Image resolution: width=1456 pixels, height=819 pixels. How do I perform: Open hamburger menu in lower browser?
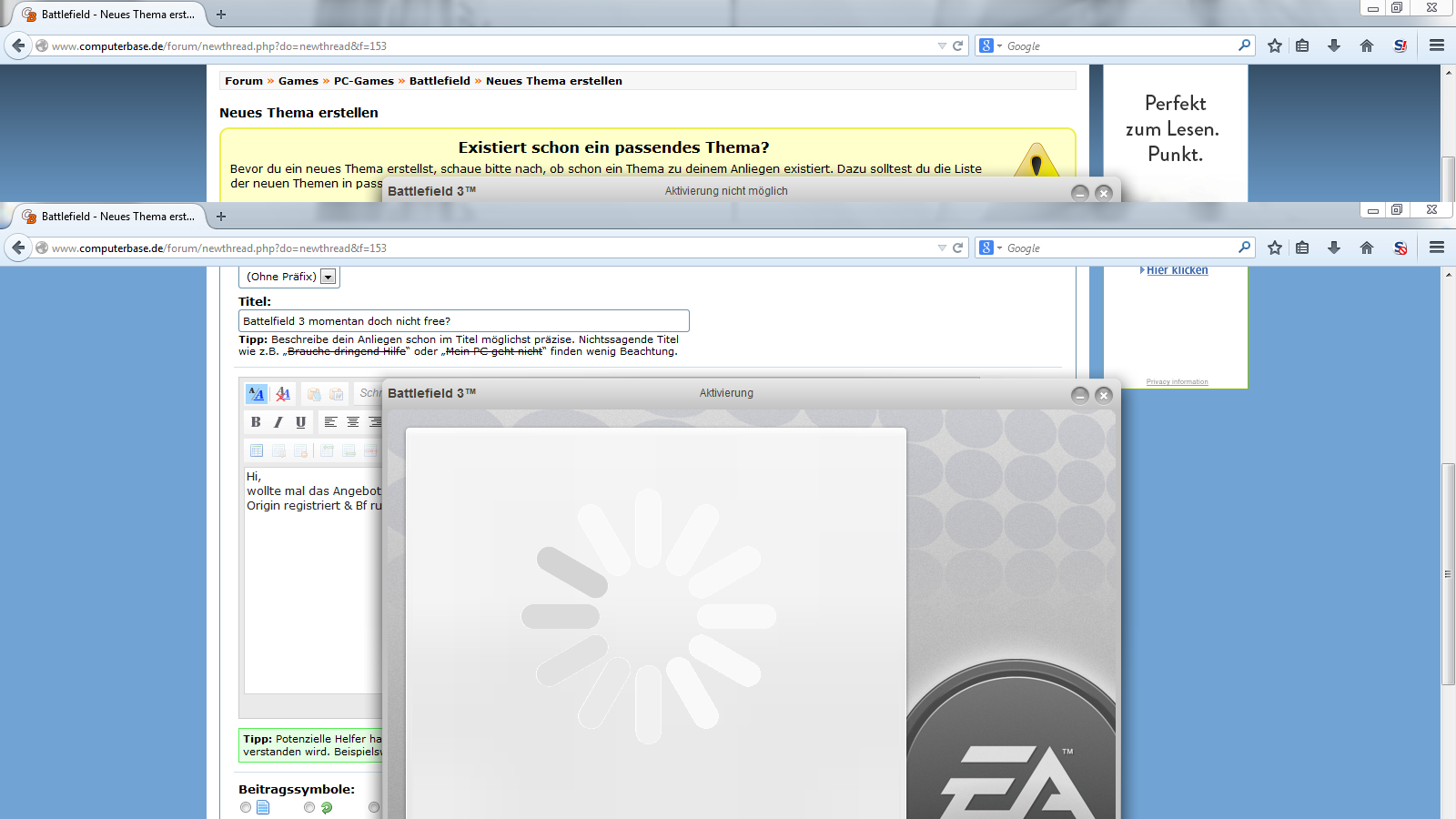click(x=1437, y=248)
